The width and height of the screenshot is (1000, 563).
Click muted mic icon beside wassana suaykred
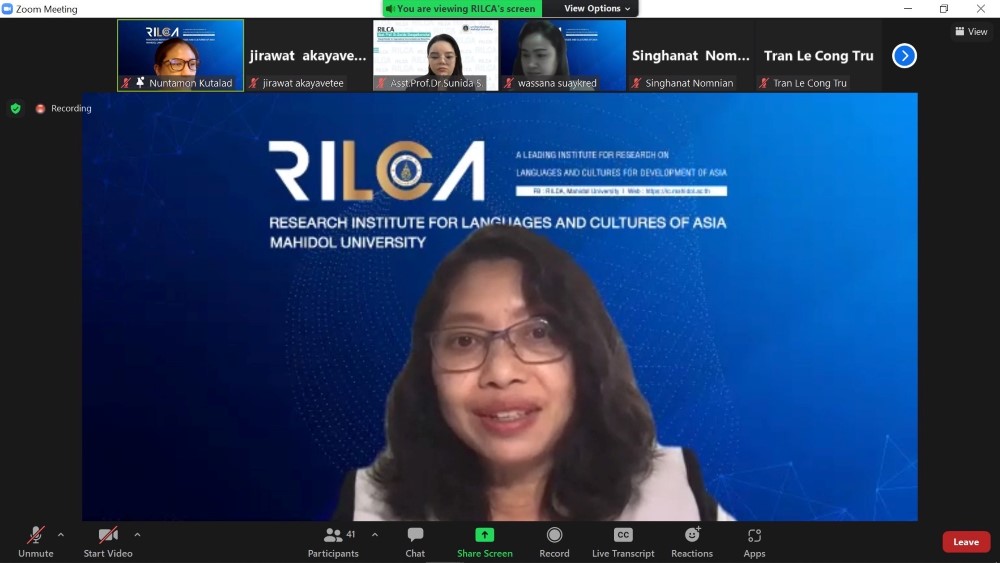coord(509,83)
